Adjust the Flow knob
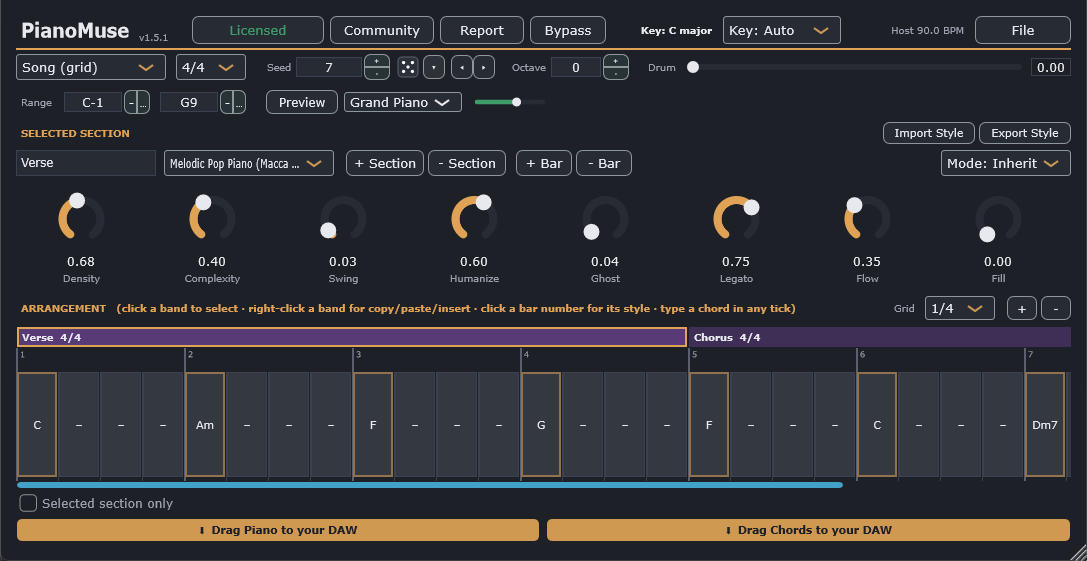The height and width of the screenshot is (561, 1087). (x=867, y=218)
